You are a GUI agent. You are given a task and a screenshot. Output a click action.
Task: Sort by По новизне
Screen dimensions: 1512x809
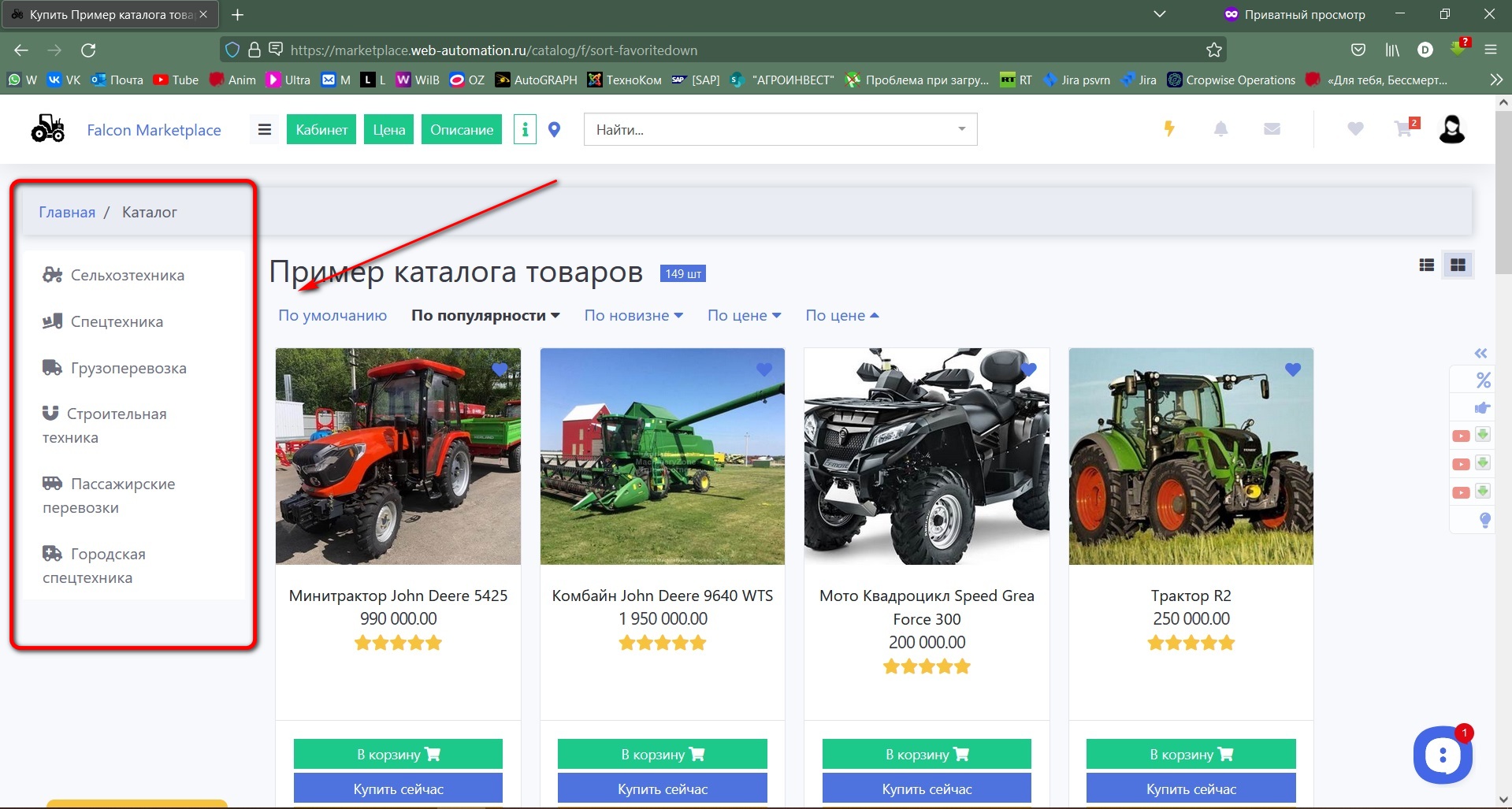(x=633, y=315)
